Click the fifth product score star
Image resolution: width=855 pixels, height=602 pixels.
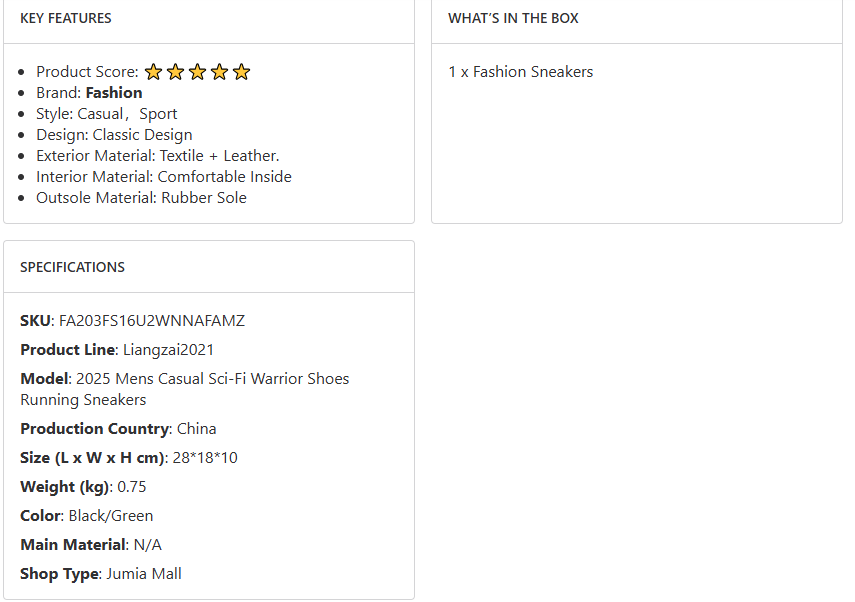coord(241,72)
